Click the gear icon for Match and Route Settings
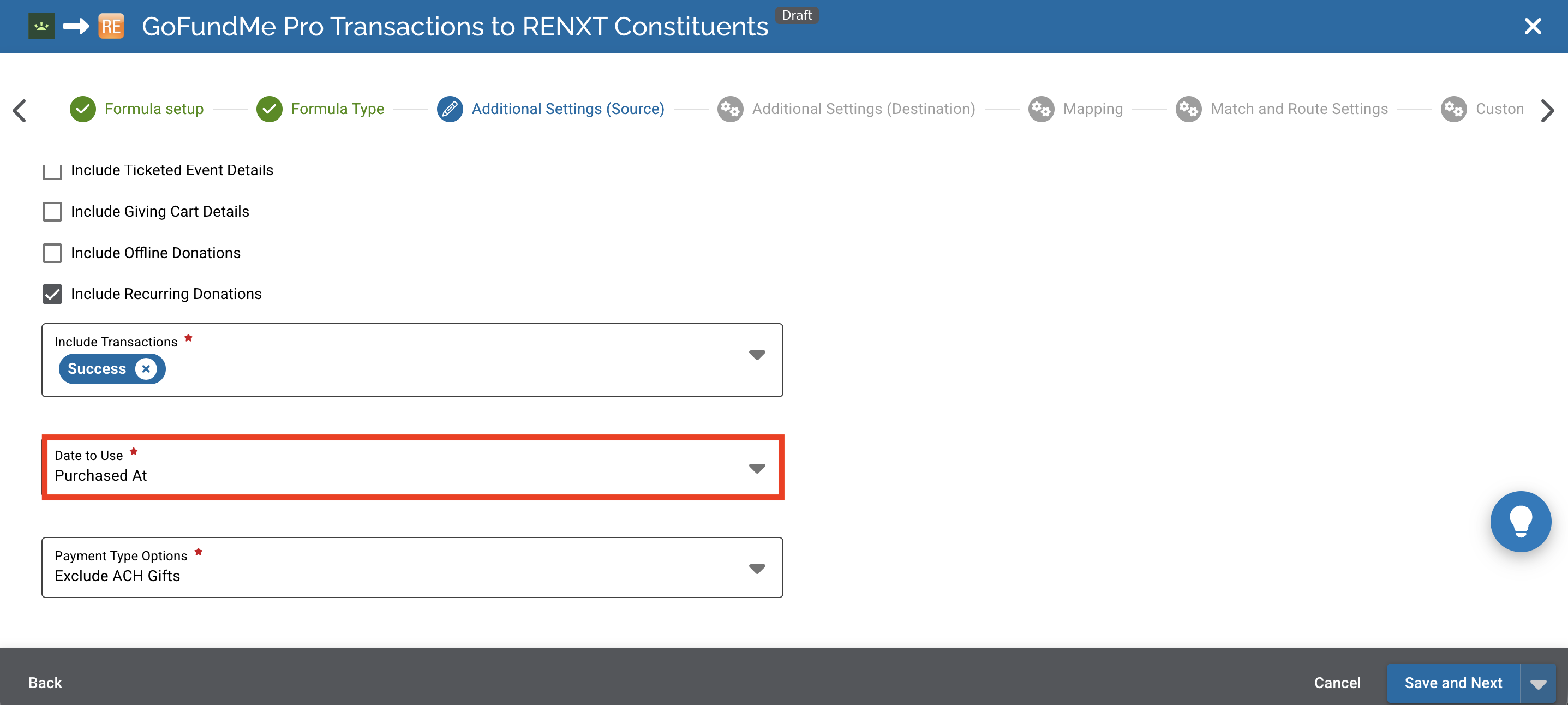Image resolution: width=1568 pixels, height=705 pixels. click(1189, 109)
